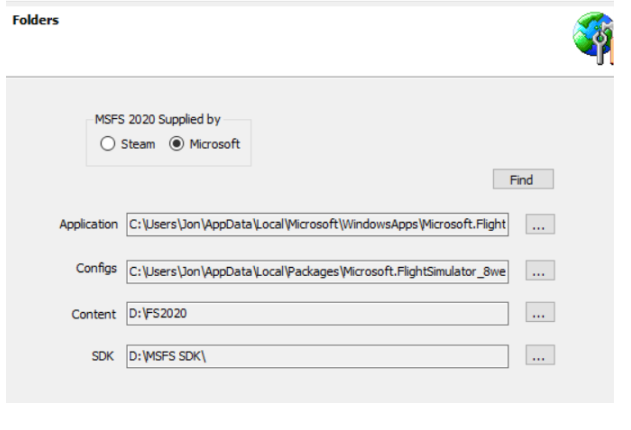This screenshot has height=430, width=631.
Task: Click into the SDK folder field
Action: click(318, 356)
